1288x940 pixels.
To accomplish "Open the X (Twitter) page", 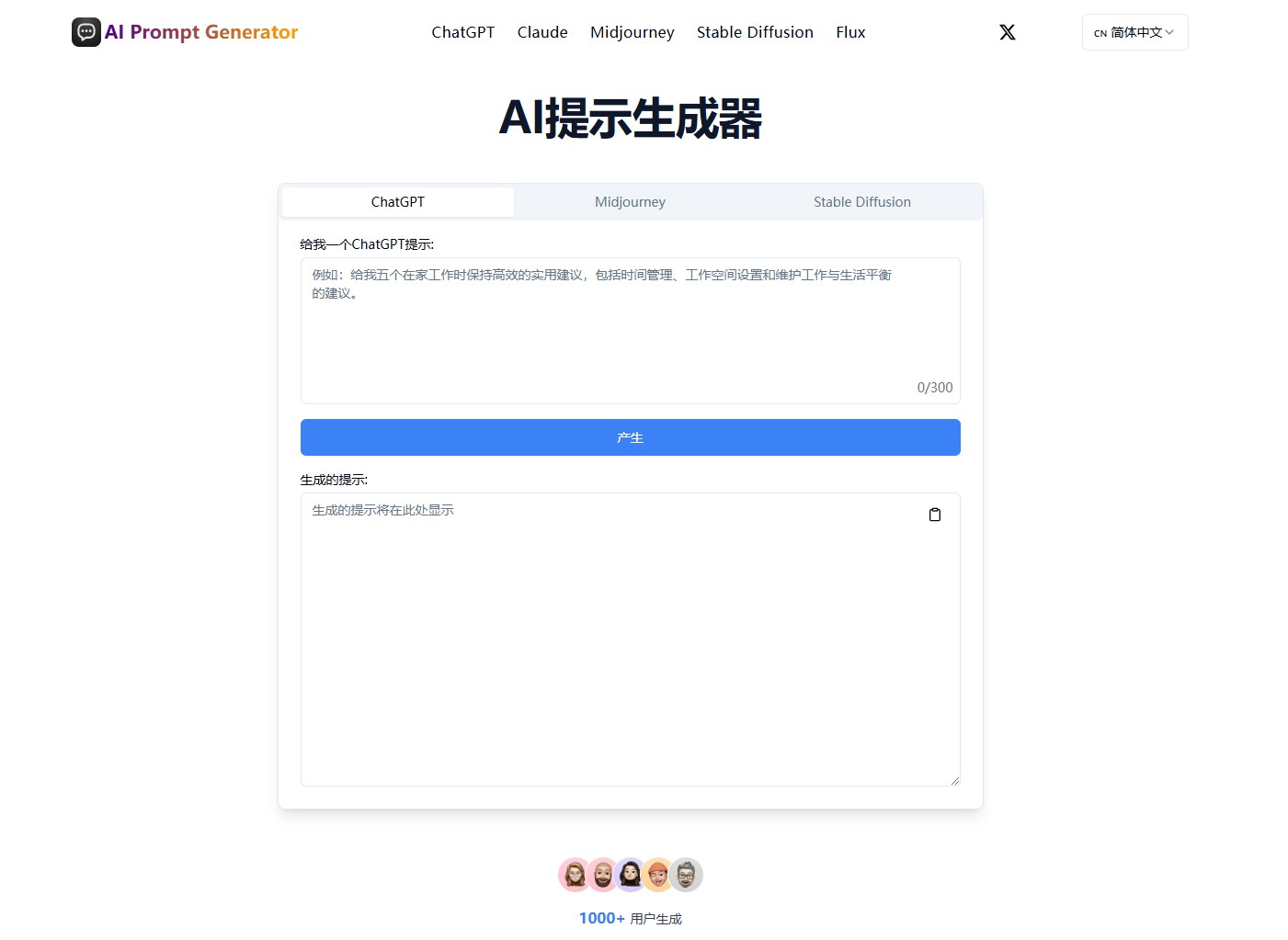I will point(1007,31).
